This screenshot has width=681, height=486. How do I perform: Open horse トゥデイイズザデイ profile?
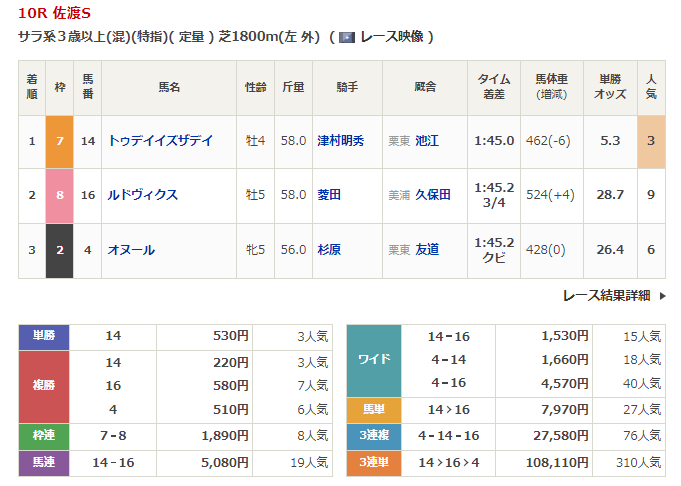coord(160,141)
